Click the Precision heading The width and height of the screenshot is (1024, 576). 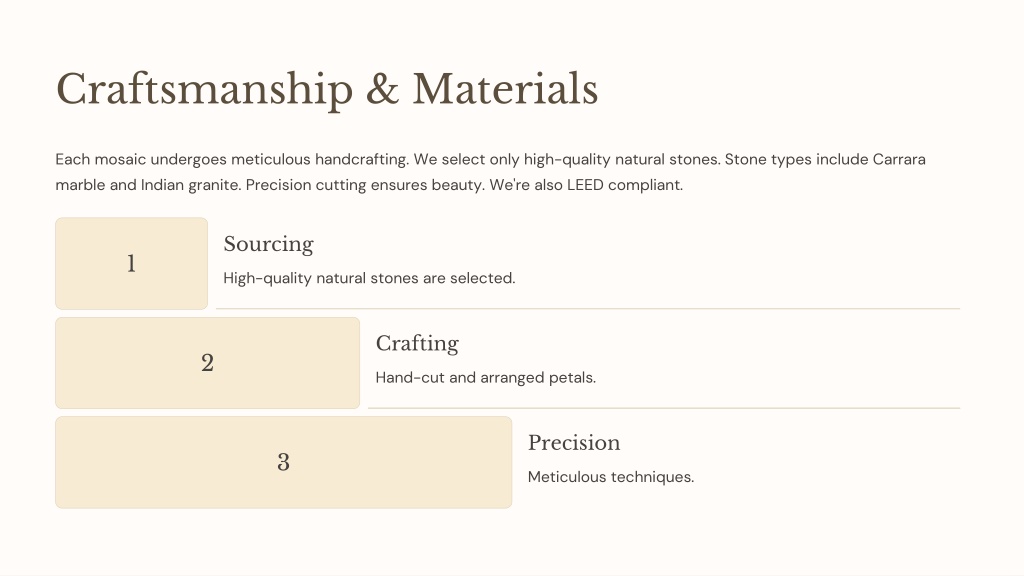(x=574, y=443)
